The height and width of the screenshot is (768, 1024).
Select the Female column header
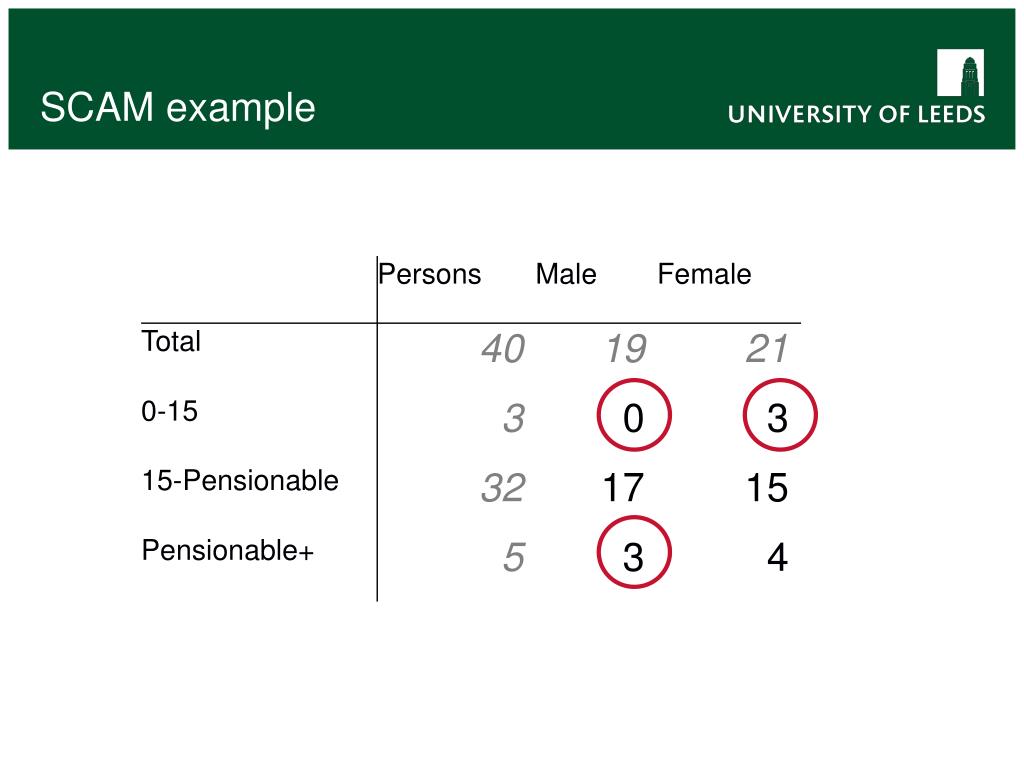(x=704, y=274)
